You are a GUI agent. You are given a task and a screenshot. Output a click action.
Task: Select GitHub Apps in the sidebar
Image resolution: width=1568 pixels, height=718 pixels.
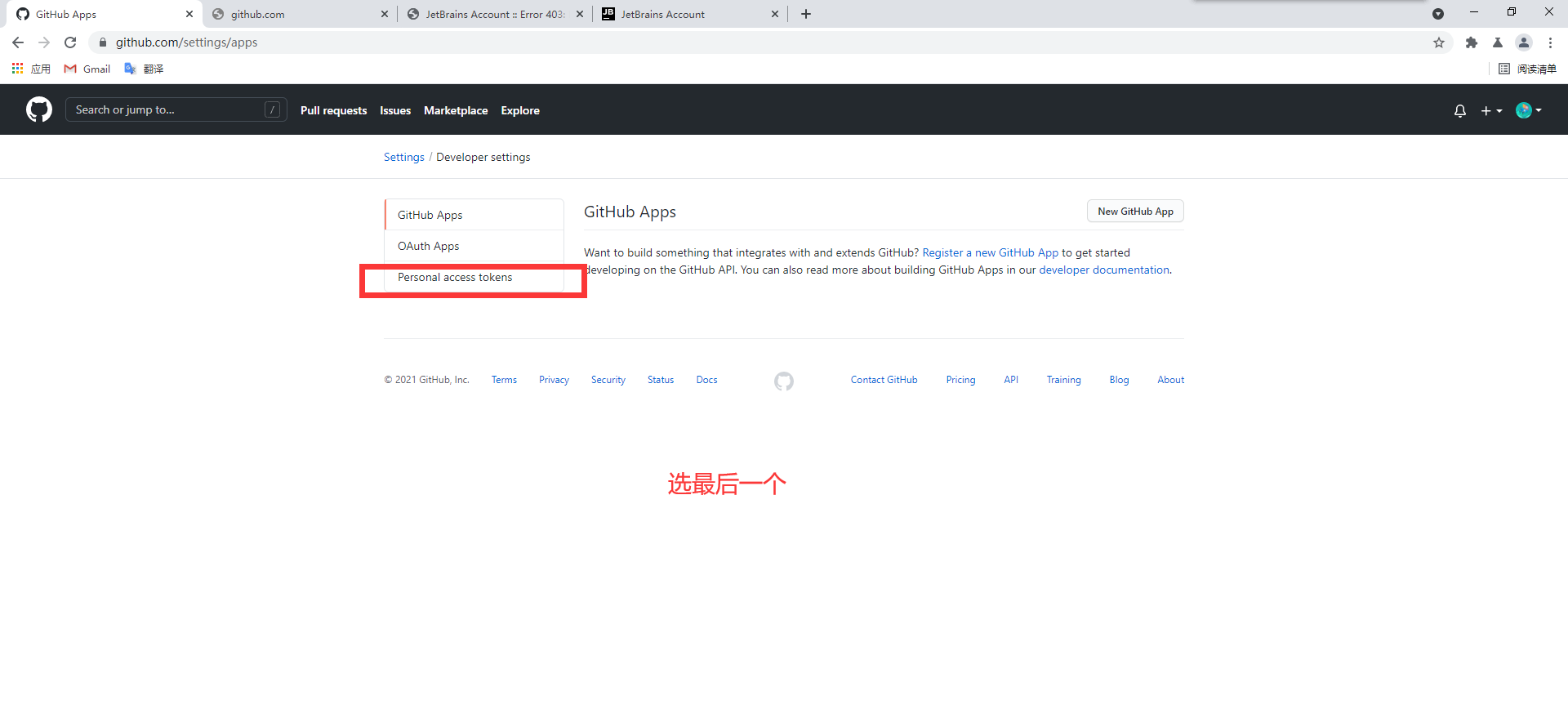coord(474,215)
